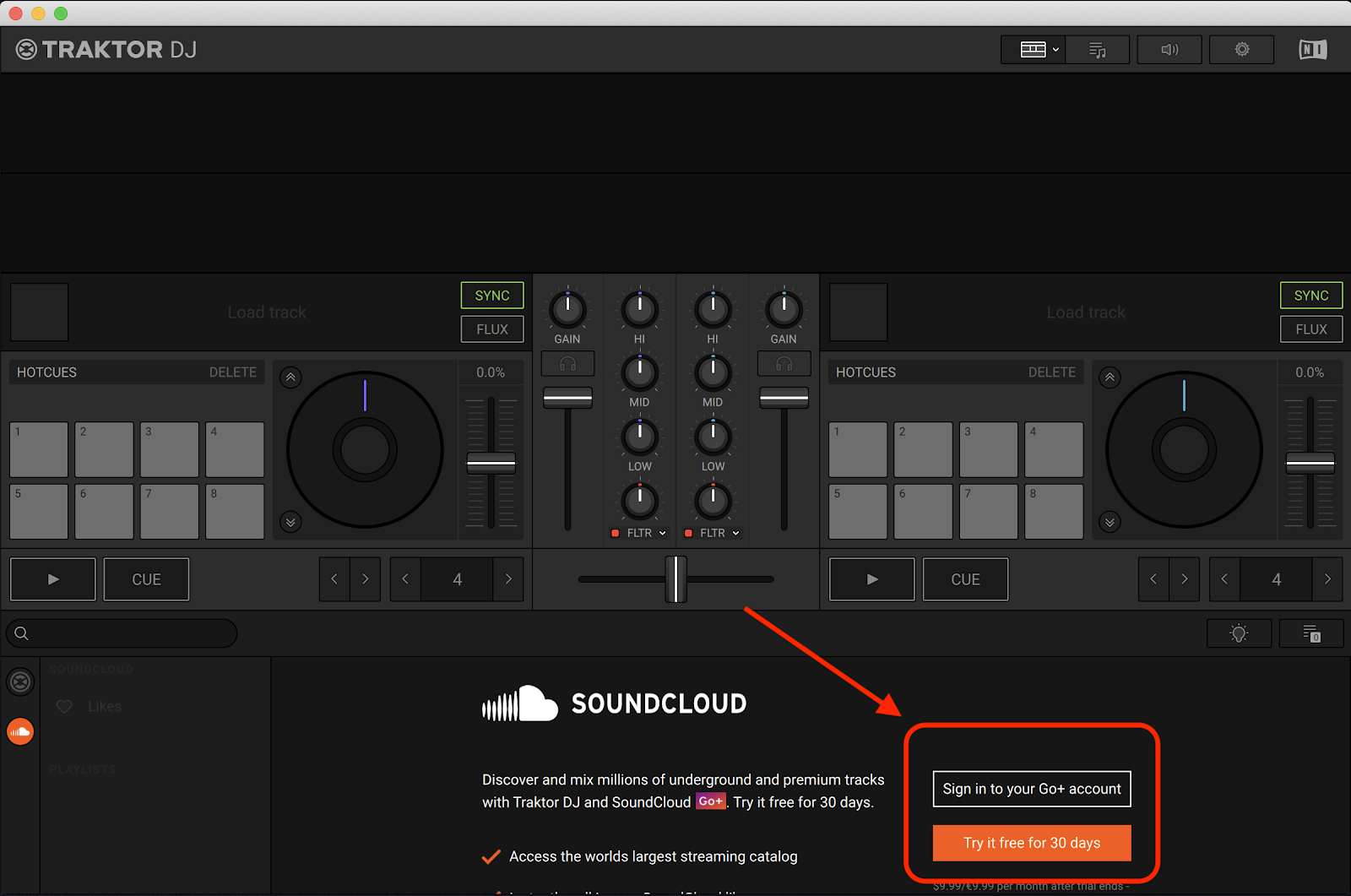Trigger hotcue pad 3 on right deck
Screen dimensions: 1351x896
[989, 450]
